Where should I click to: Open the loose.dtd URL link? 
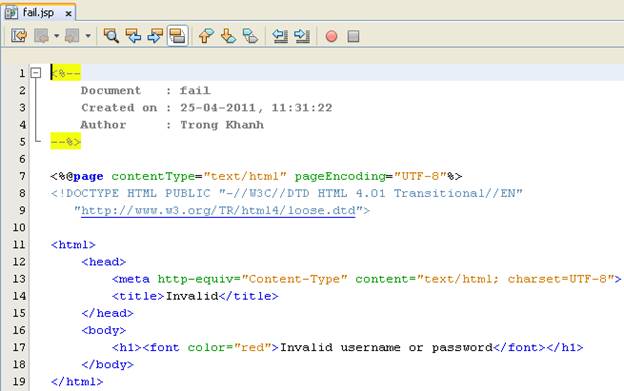[218, 210]
